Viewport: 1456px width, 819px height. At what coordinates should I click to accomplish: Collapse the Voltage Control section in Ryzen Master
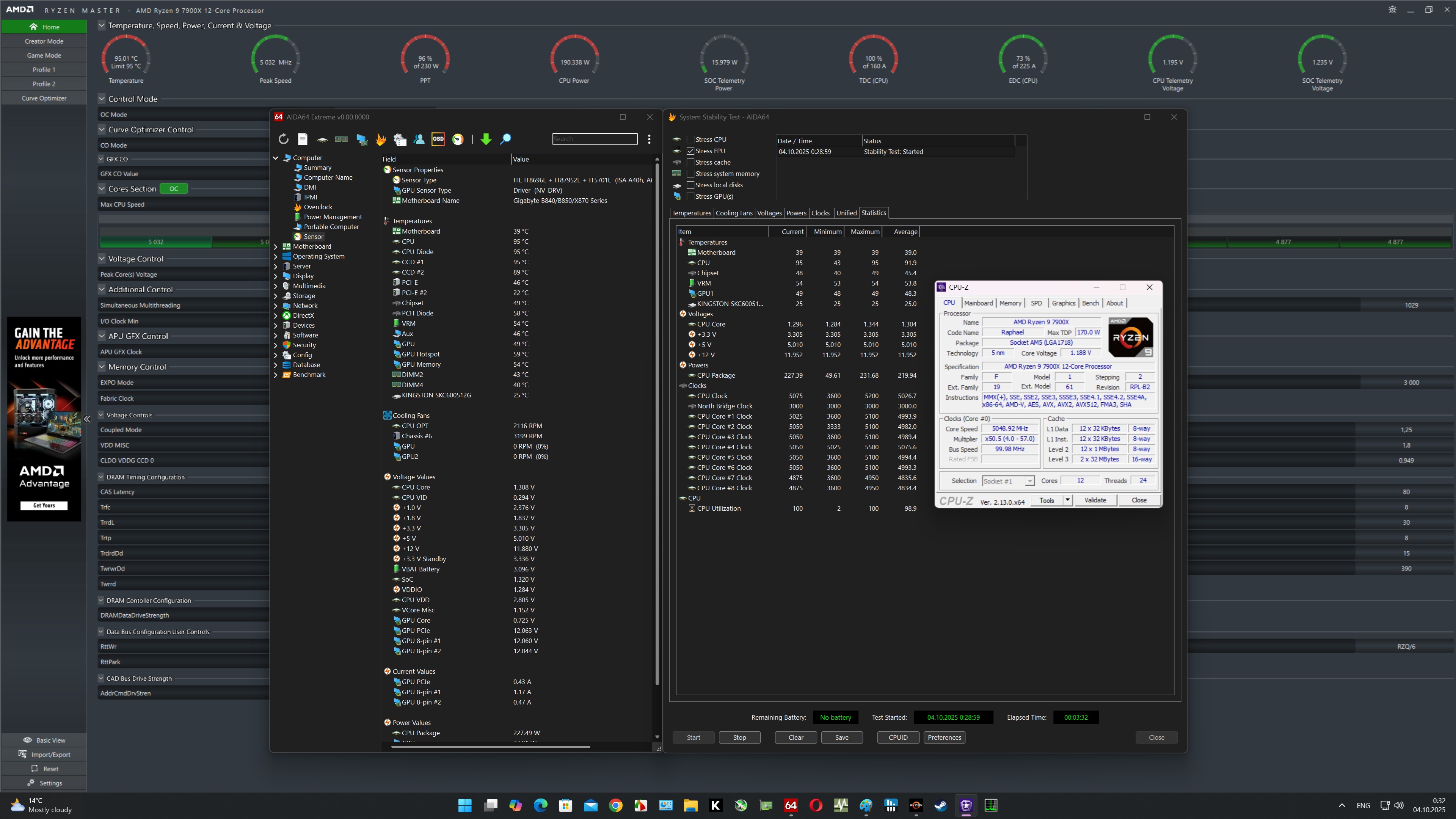click(102, 258)
